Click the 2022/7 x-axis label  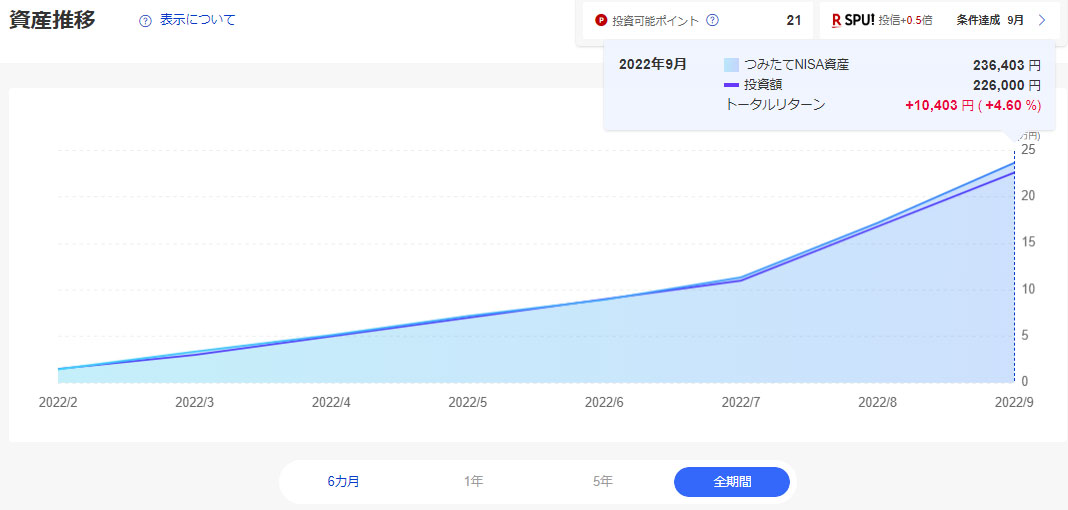[x=741, y=402]
